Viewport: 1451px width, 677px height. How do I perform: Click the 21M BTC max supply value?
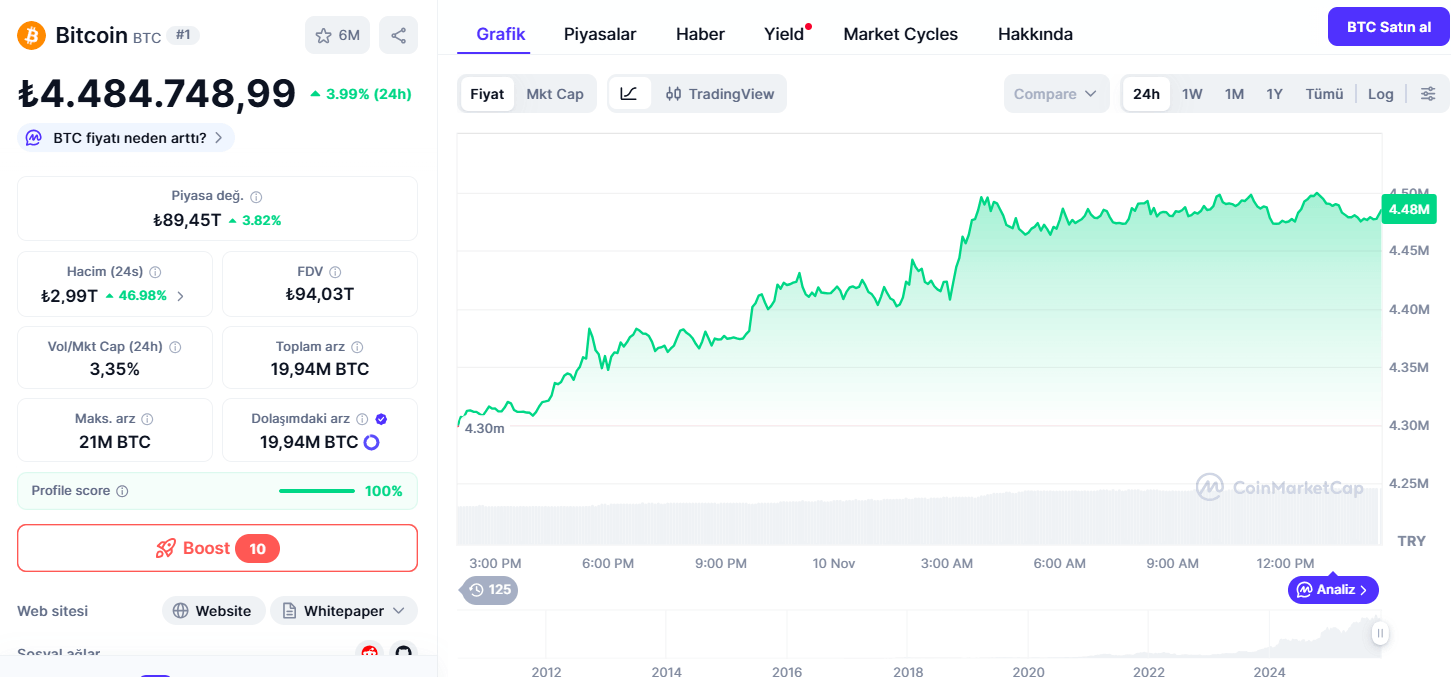(x=115, y=442)
